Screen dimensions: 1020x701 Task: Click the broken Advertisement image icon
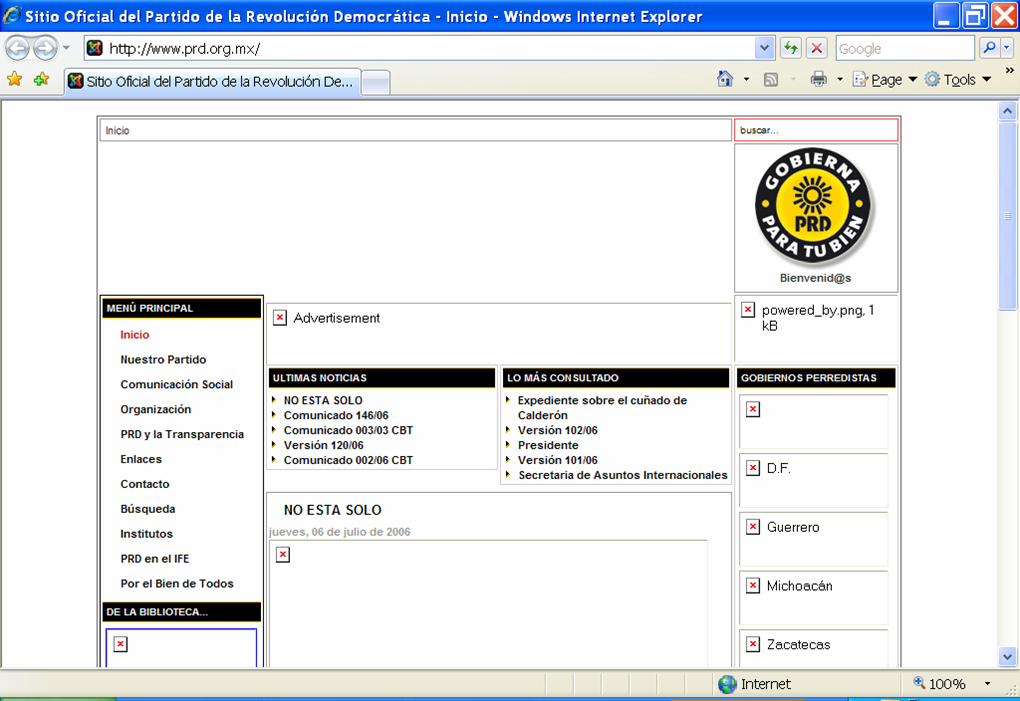pyautogui.click(x=280, y=317)
